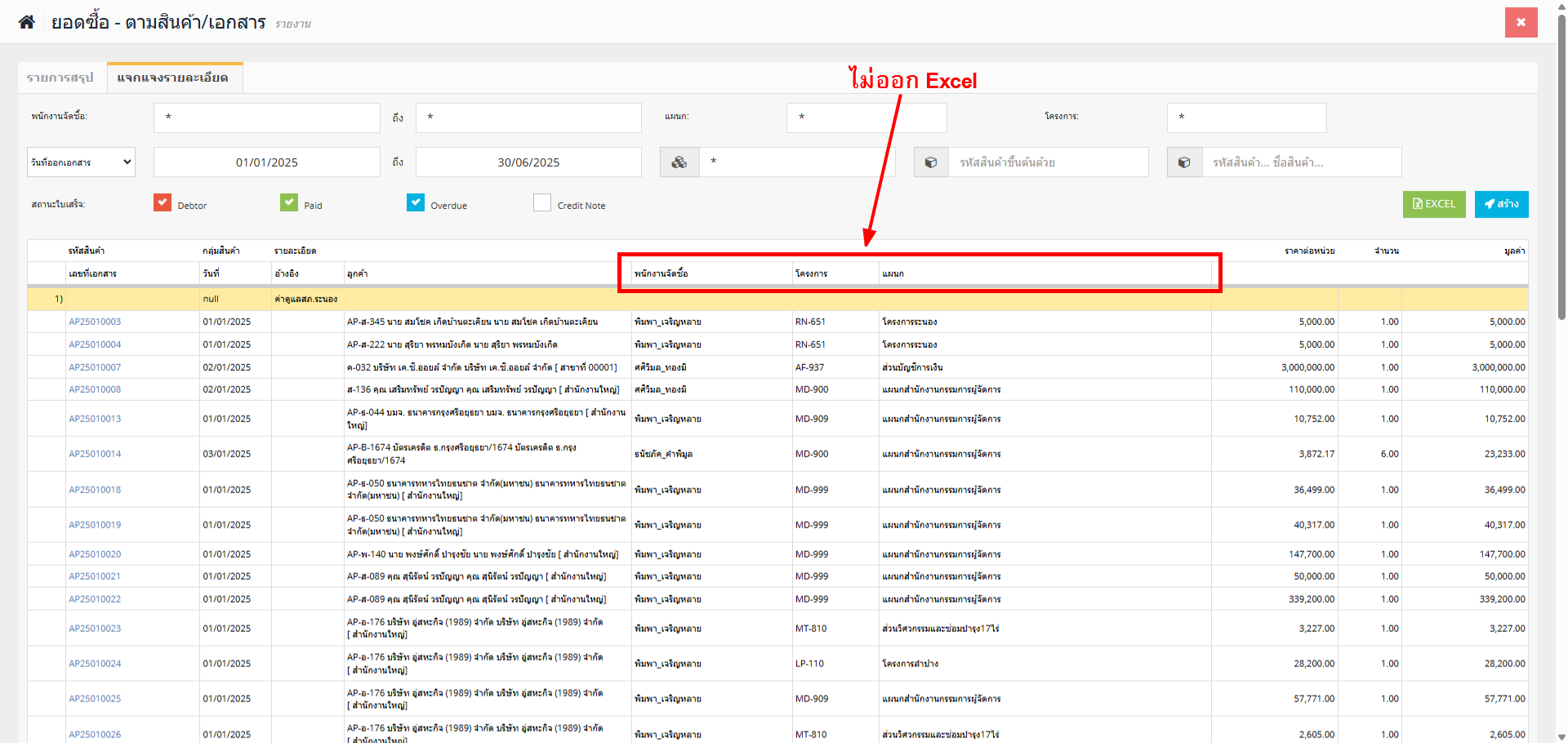Click cube icon beside รหัสสินค้าขึ้นต้นด้วย field

click(931, 162)
